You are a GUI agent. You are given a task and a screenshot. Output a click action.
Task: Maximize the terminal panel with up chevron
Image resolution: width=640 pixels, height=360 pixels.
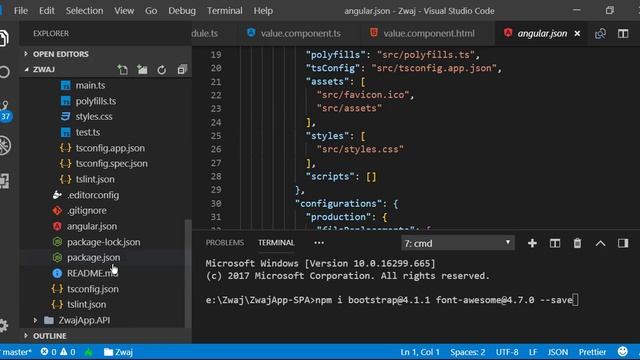coord(600,243)
